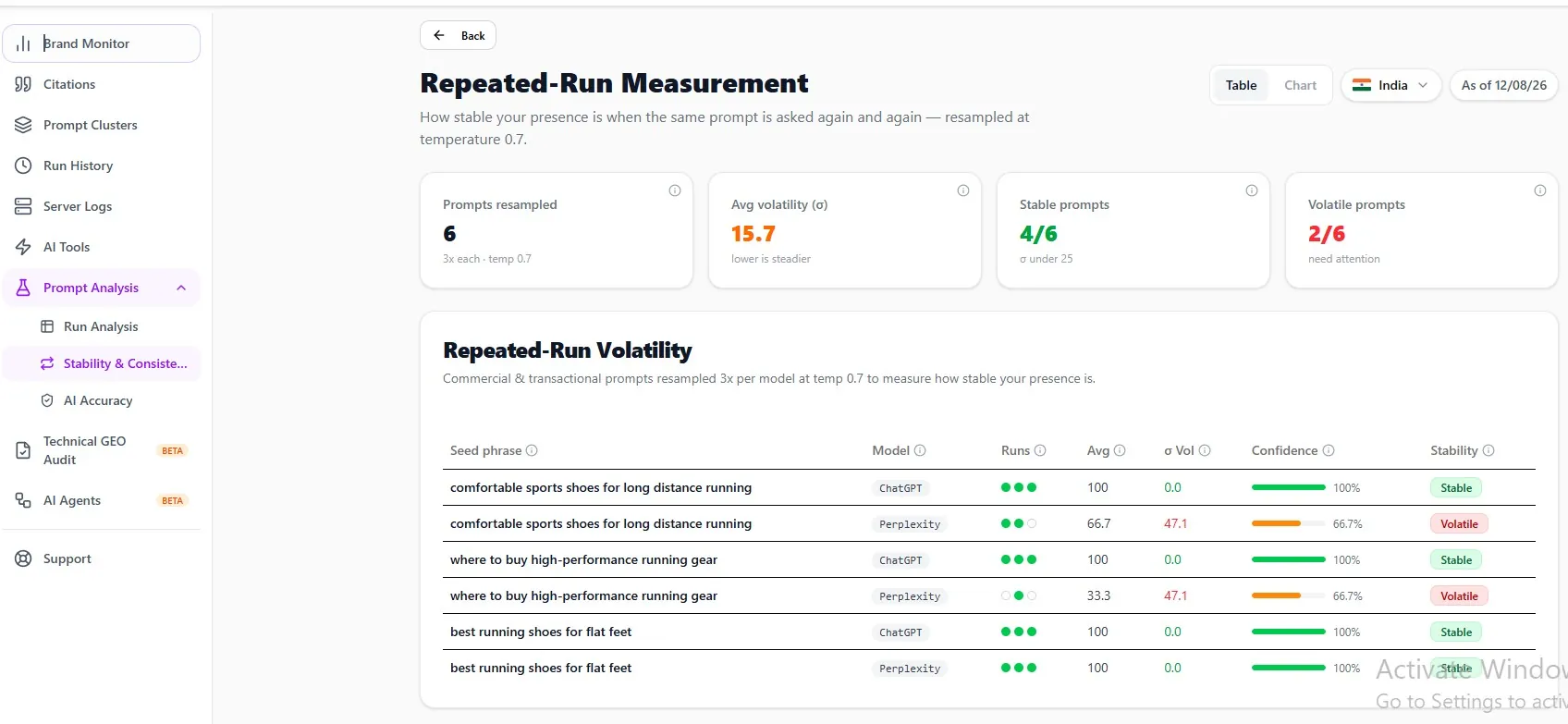The image size is (1568, 724).
Task: Open Run Analysis menu item
Action: click(x=102, y=326)
